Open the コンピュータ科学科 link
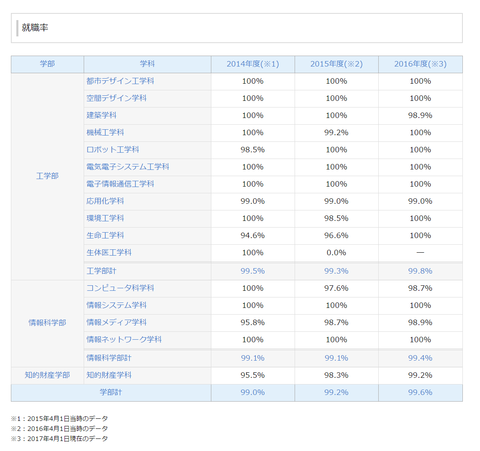Screen dimensions: 480x451 120,288
